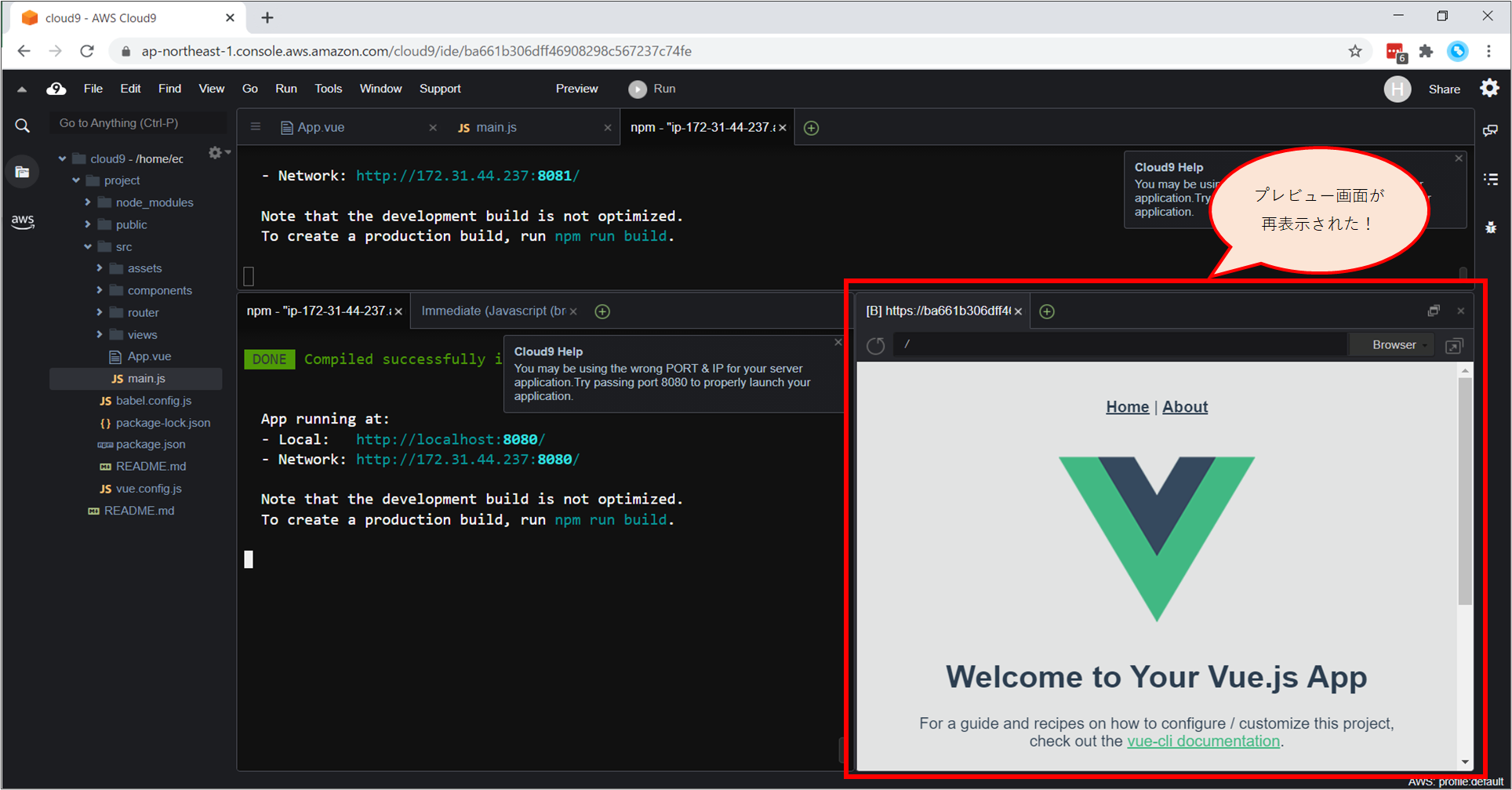Open vue.config.js in file tree
This screenshot has width=1512, height=790.
149,489
